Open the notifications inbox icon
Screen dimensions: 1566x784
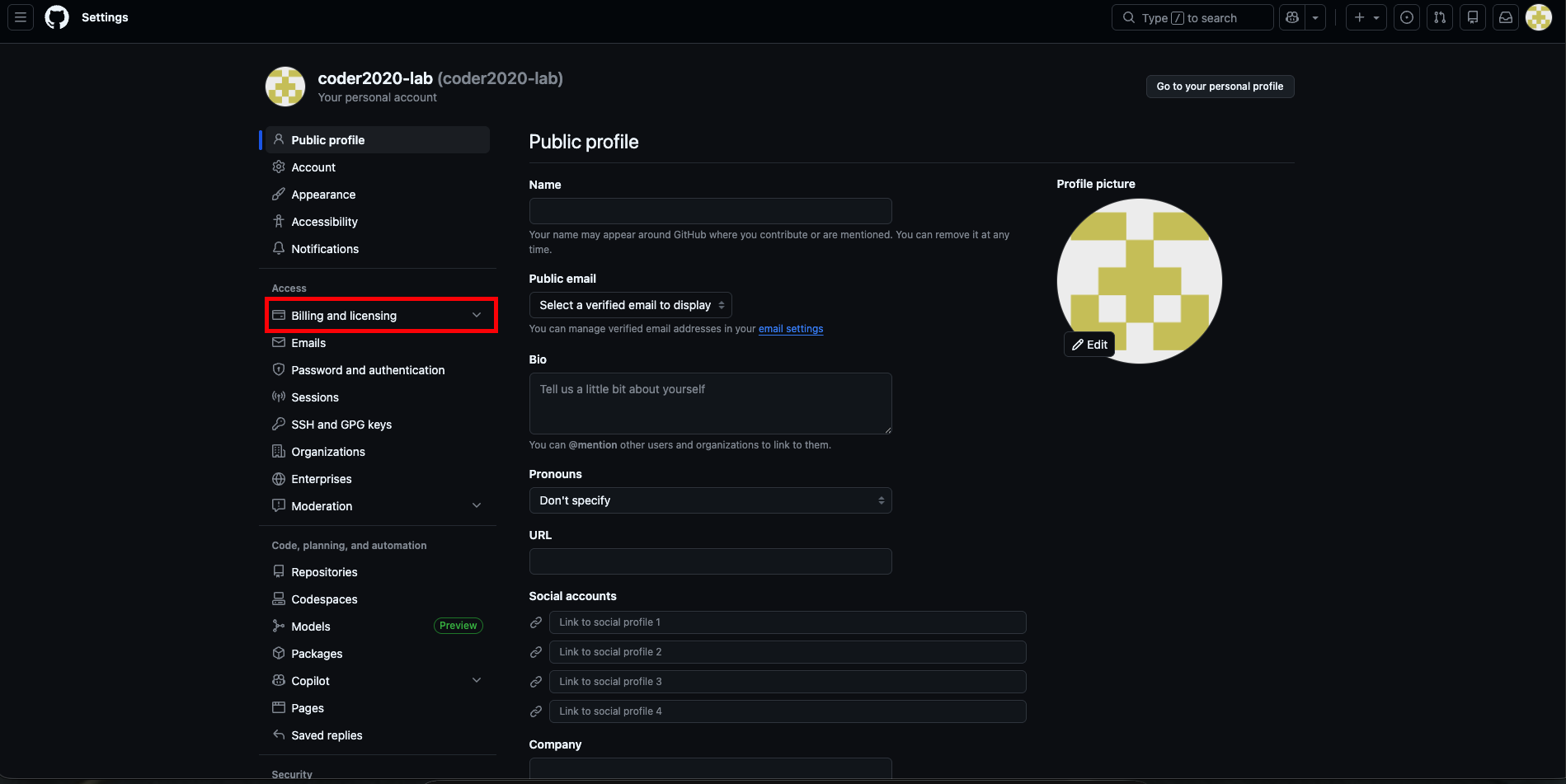point(1506,17)
